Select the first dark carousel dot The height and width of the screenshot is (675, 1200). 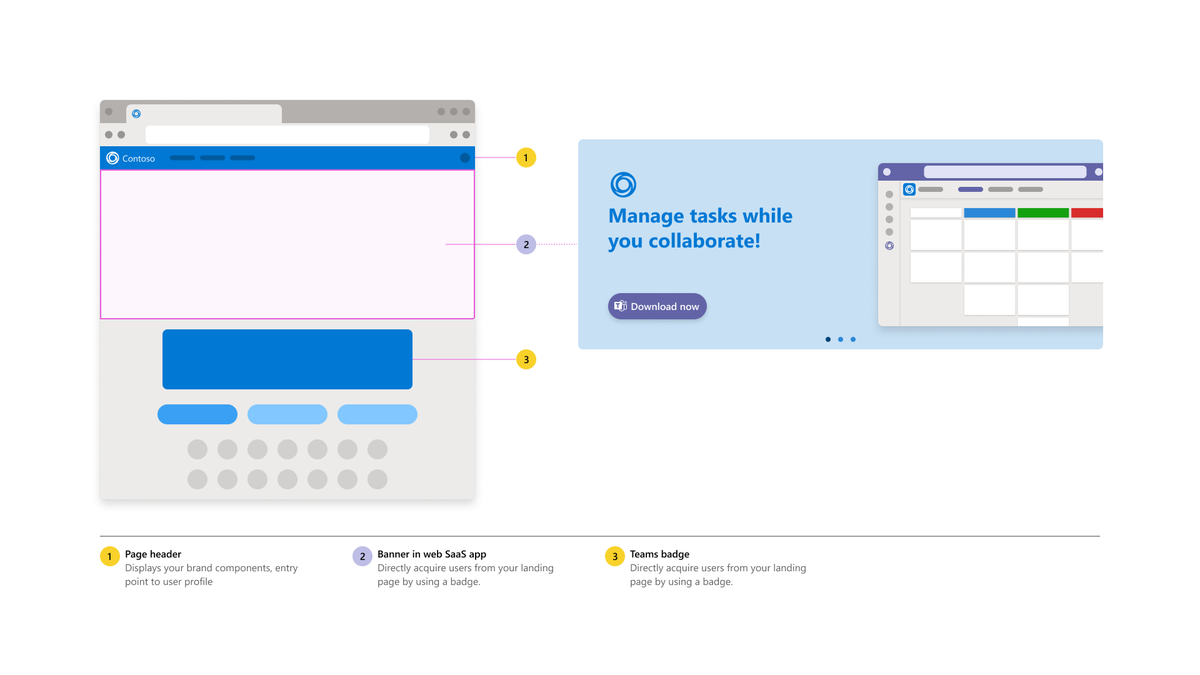point(828,339)
